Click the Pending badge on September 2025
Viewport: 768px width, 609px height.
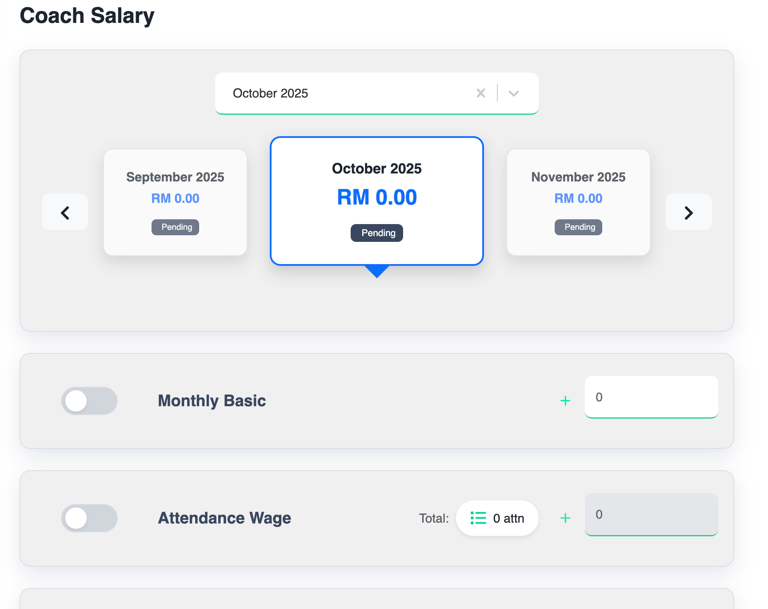point(175,227)
